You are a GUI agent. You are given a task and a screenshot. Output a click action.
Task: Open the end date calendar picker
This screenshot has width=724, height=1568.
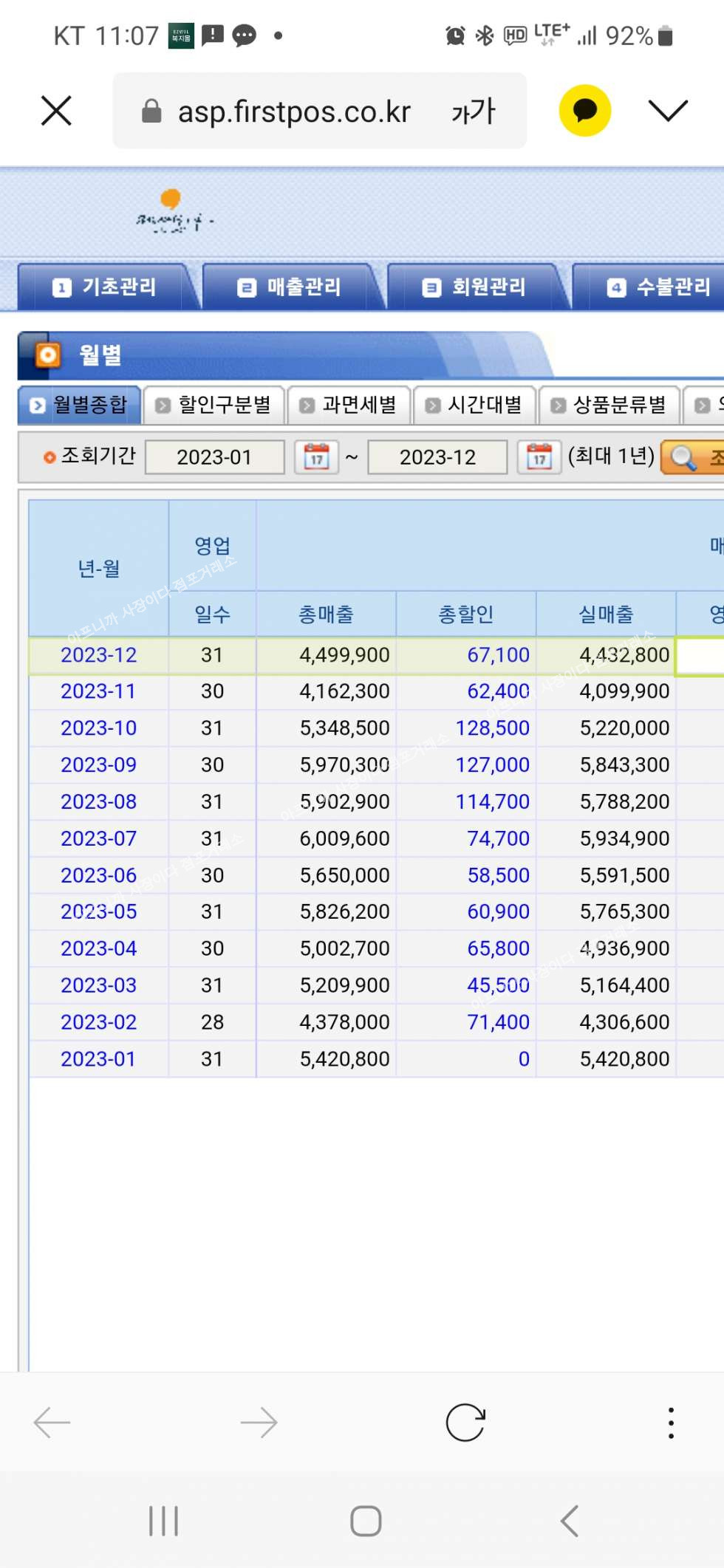pyautogui.click(x=539, y=458)
